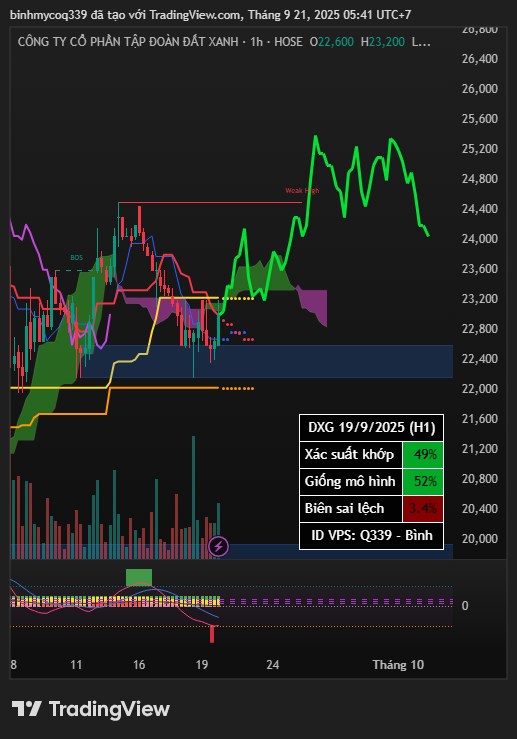This screenshot has width=517, height=739.
Task: Click the 22,800 price axis label
Action: pyautogui.click(x=479, y=328)
